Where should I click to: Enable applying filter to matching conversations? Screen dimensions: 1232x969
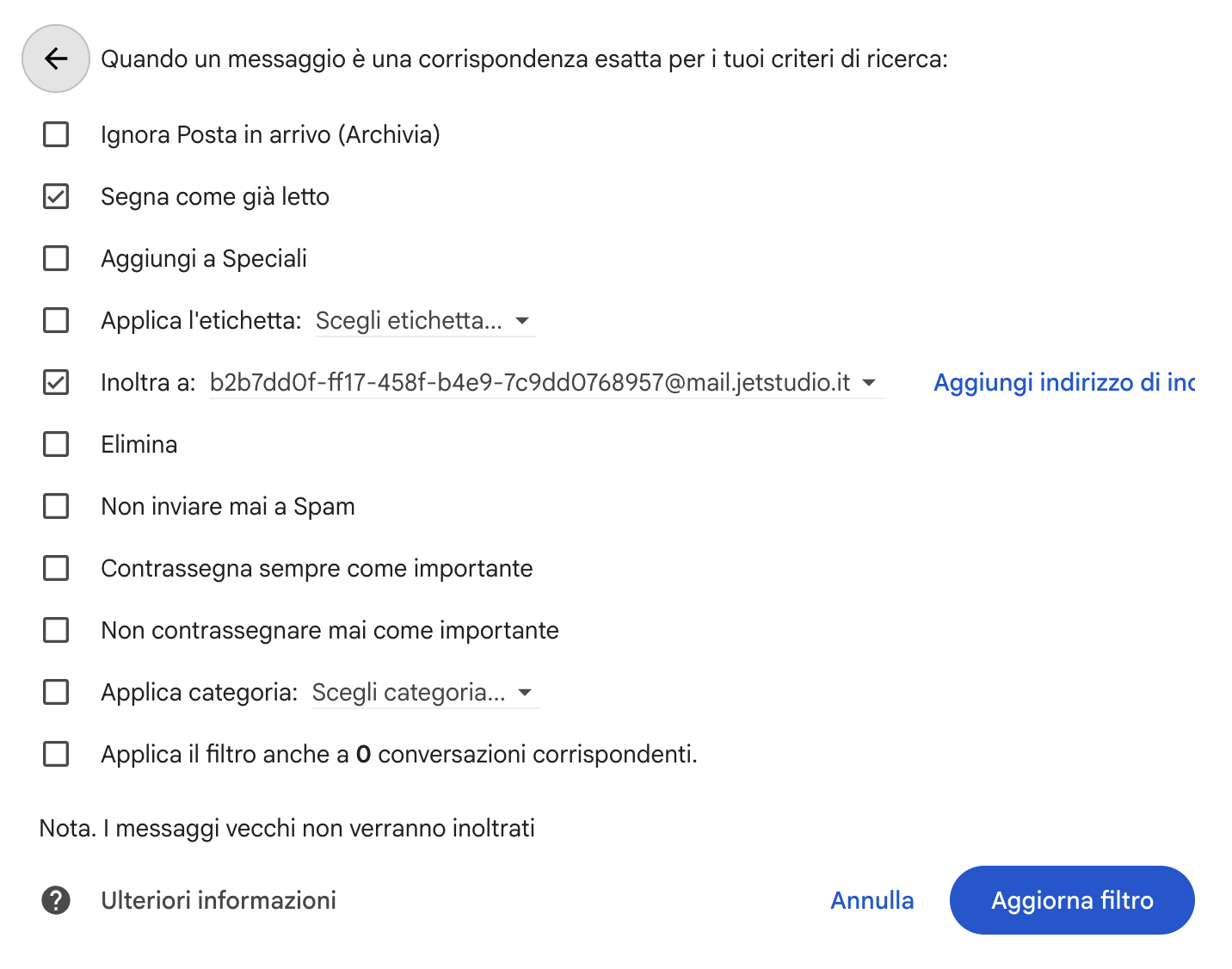(x=56, y=754)
